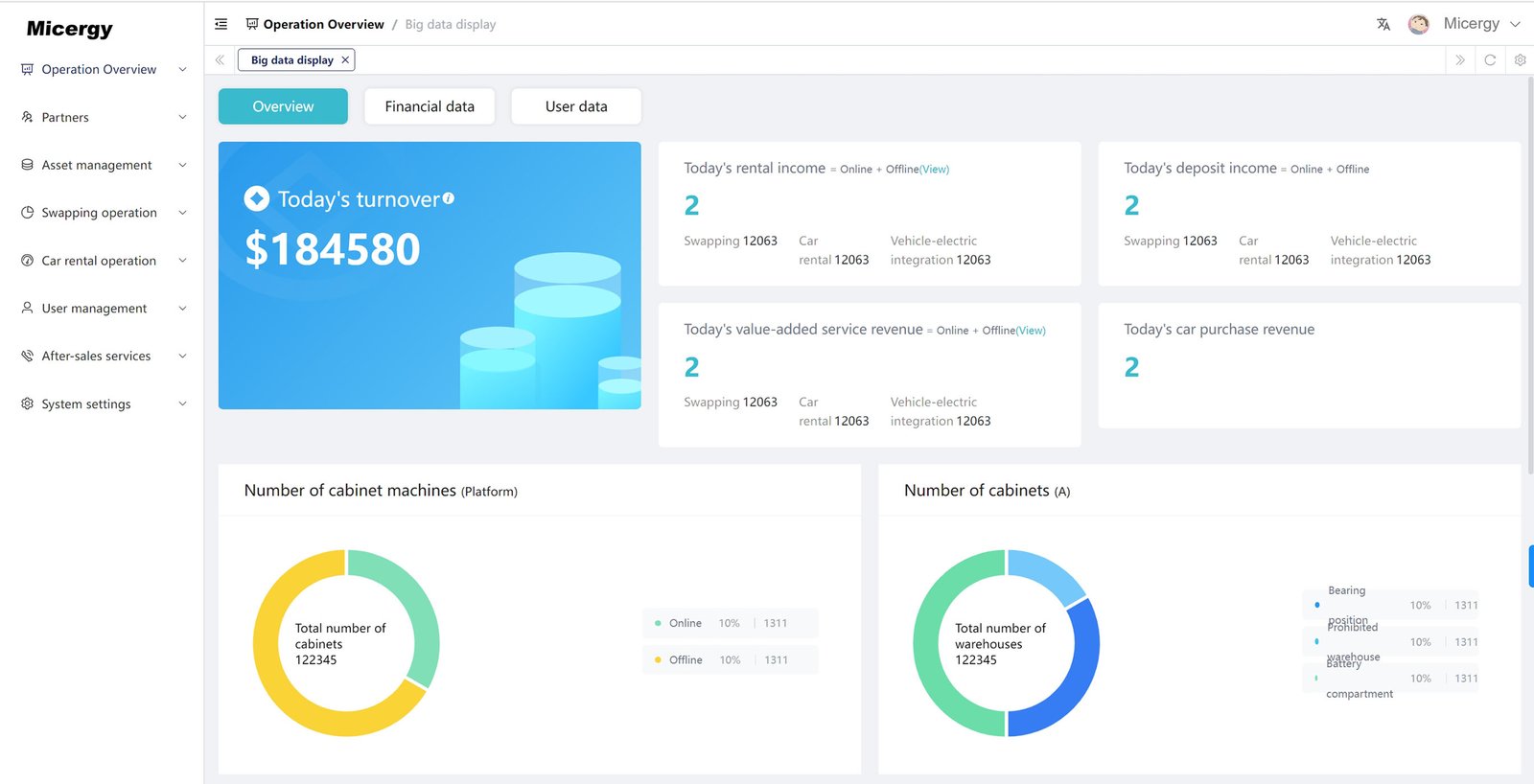Image resolution: width=1534 pixels, height=784 pixels.
Task: Toggle Offline legend in cabinet machines chart
Action: (685, 659)
